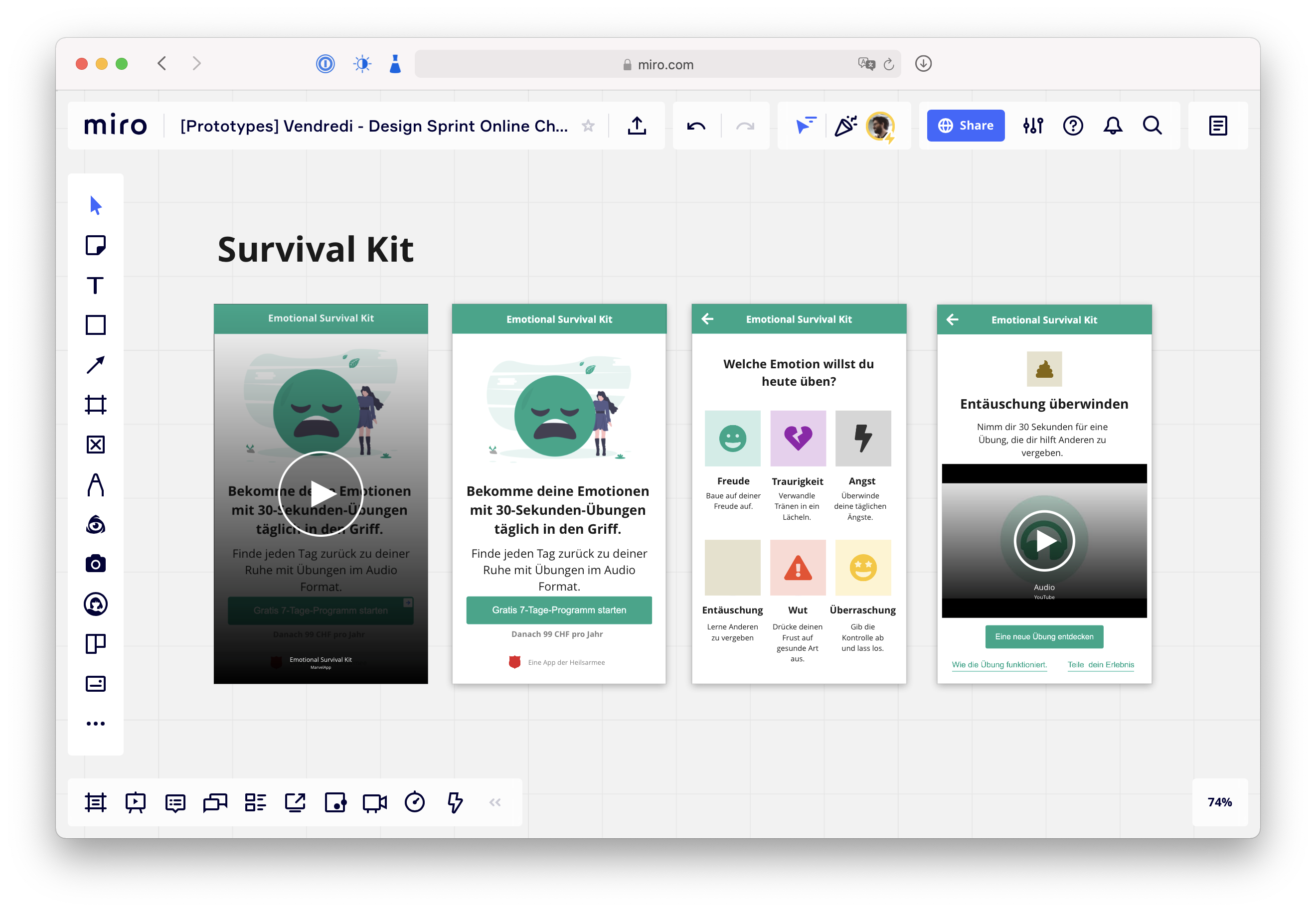
Task: Open the Help menu via the question mark
Action: click(x=1073, y=126)
